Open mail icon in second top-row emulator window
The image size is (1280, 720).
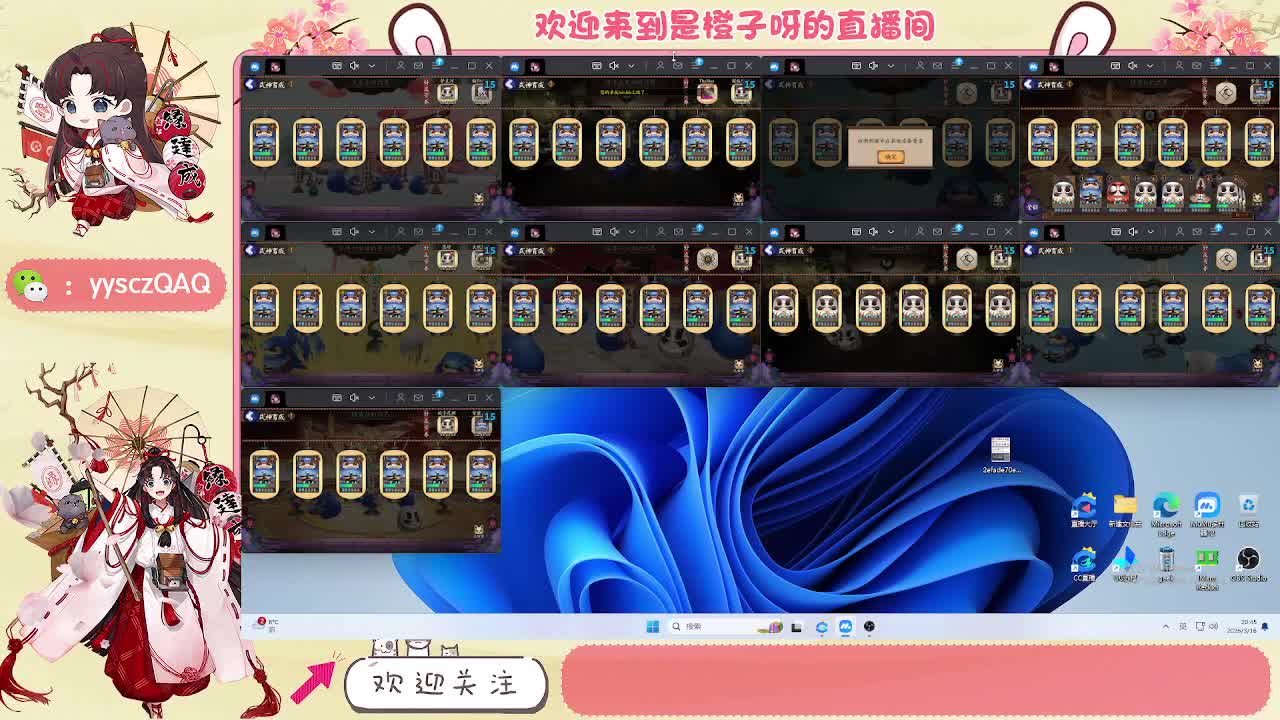[x=678, y=66]
